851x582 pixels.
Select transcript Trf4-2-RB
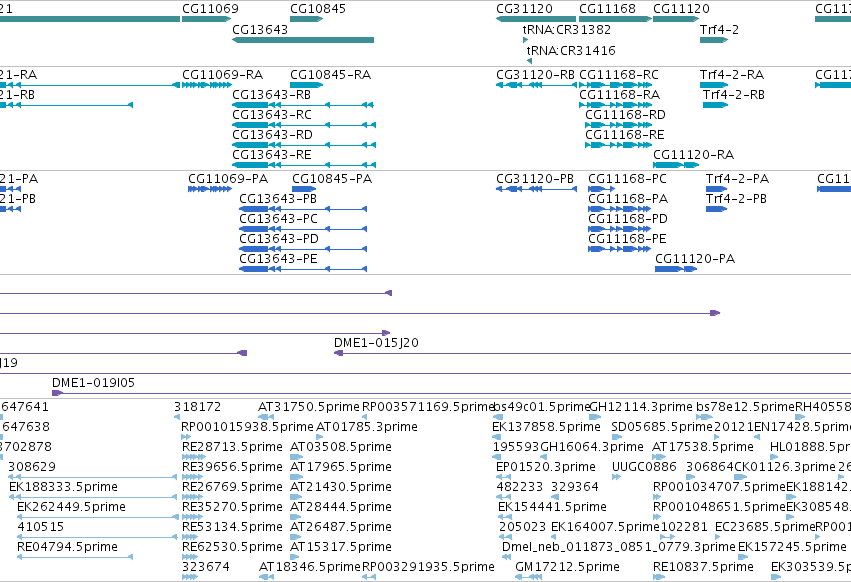pyautogui.click(x=715, y=105)
